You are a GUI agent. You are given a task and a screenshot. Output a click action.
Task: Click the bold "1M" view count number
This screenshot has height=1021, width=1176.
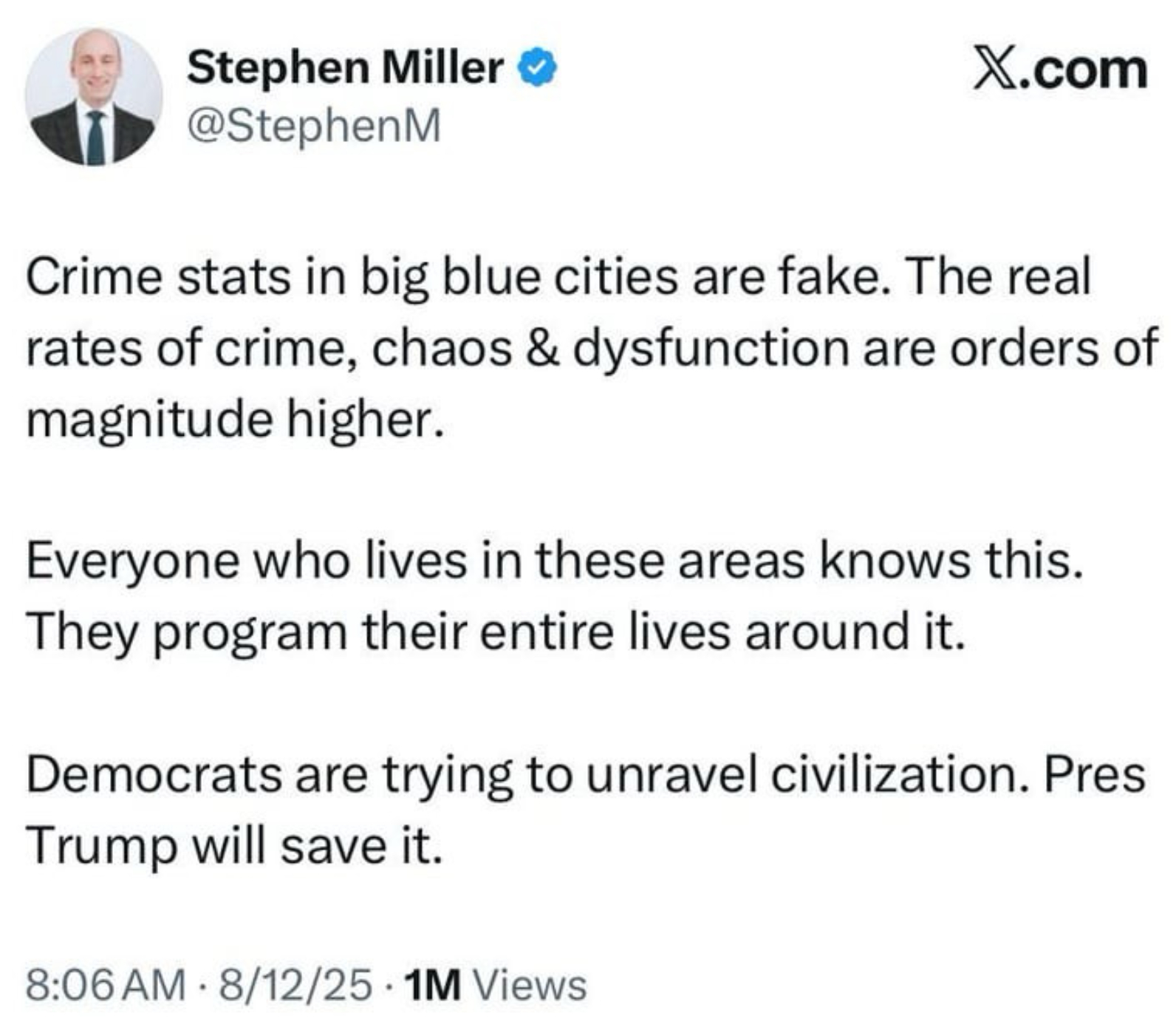(x=434, y=985)
